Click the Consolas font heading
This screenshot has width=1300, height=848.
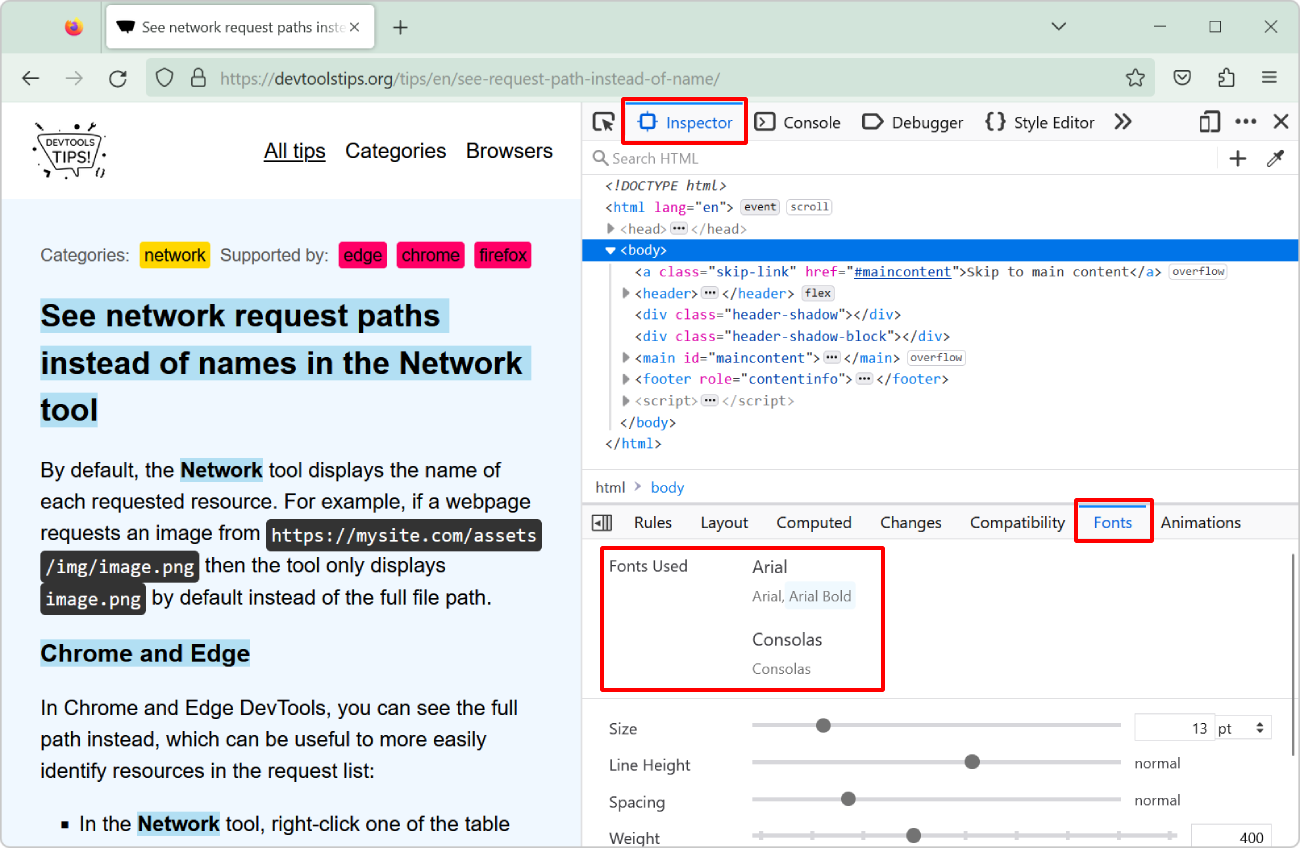coord(787,639)
